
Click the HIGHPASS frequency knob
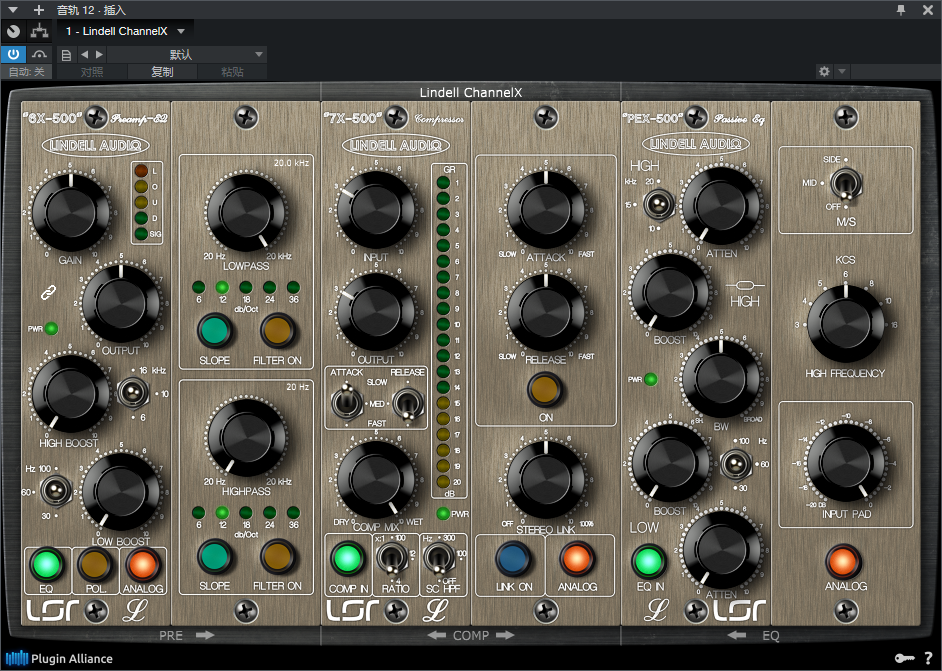[x=246, y=437]
